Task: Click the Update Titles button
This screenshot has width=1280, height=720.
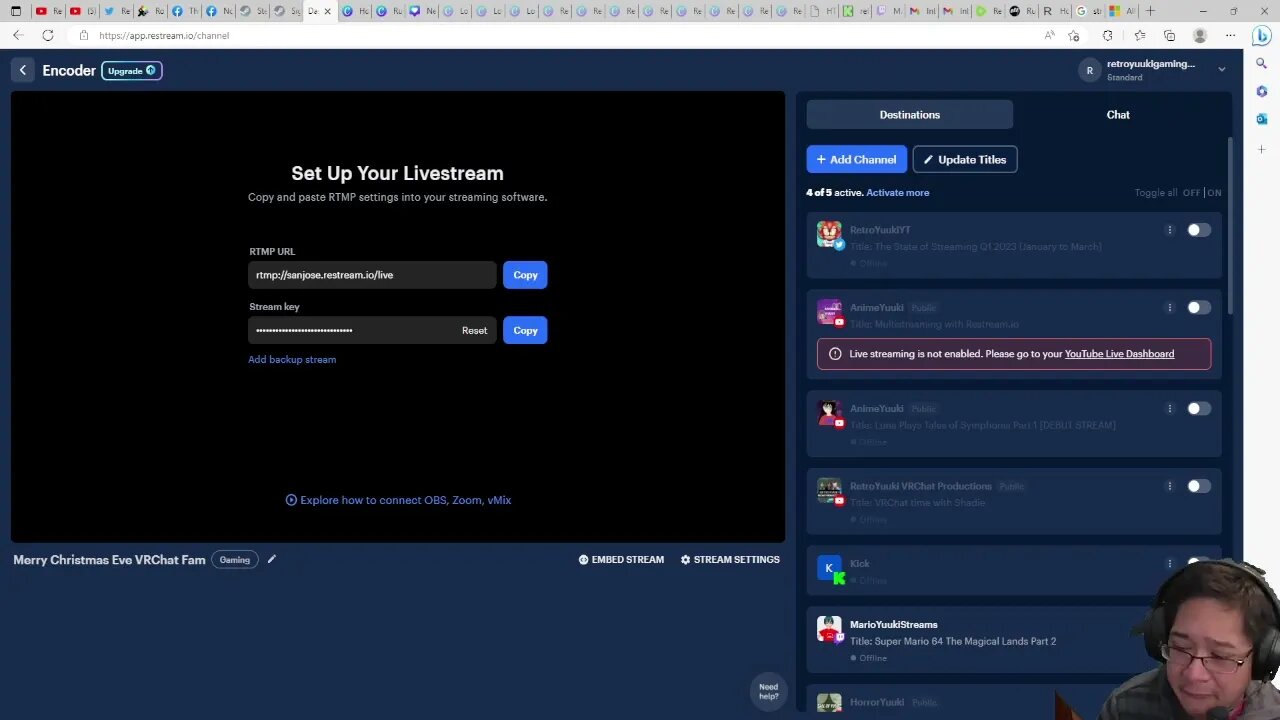Action: (965, 159)
